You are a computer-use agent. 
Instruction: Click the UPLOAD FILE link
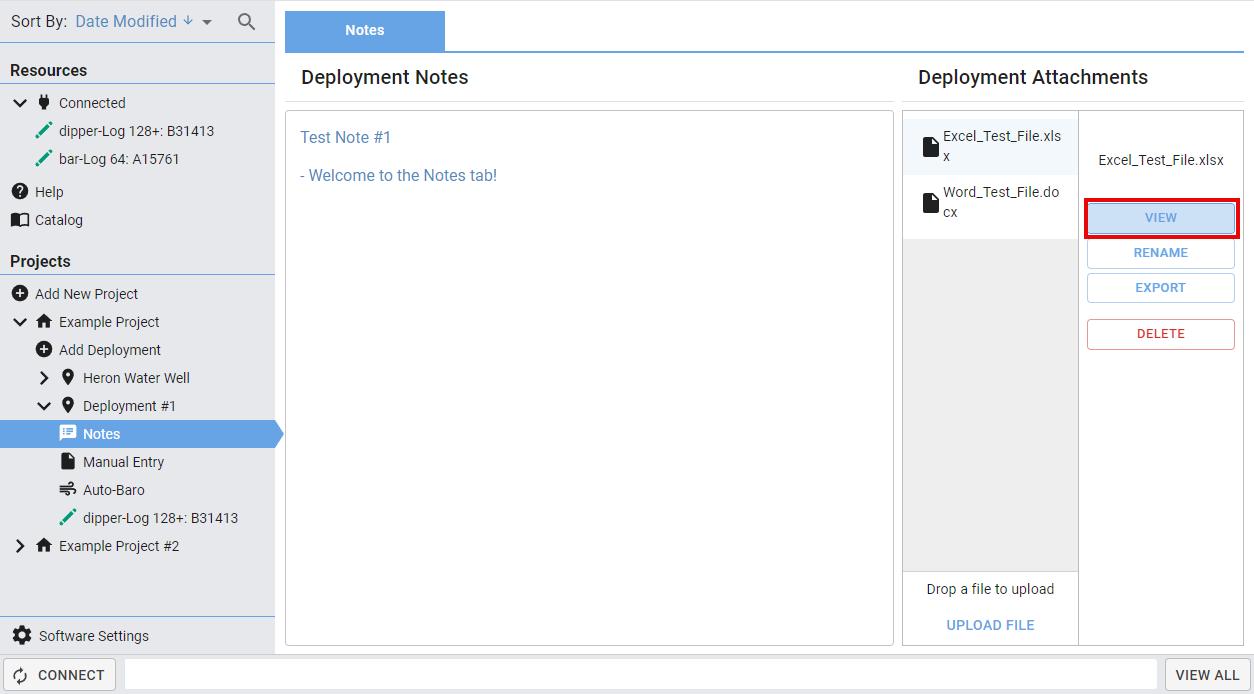990,625
